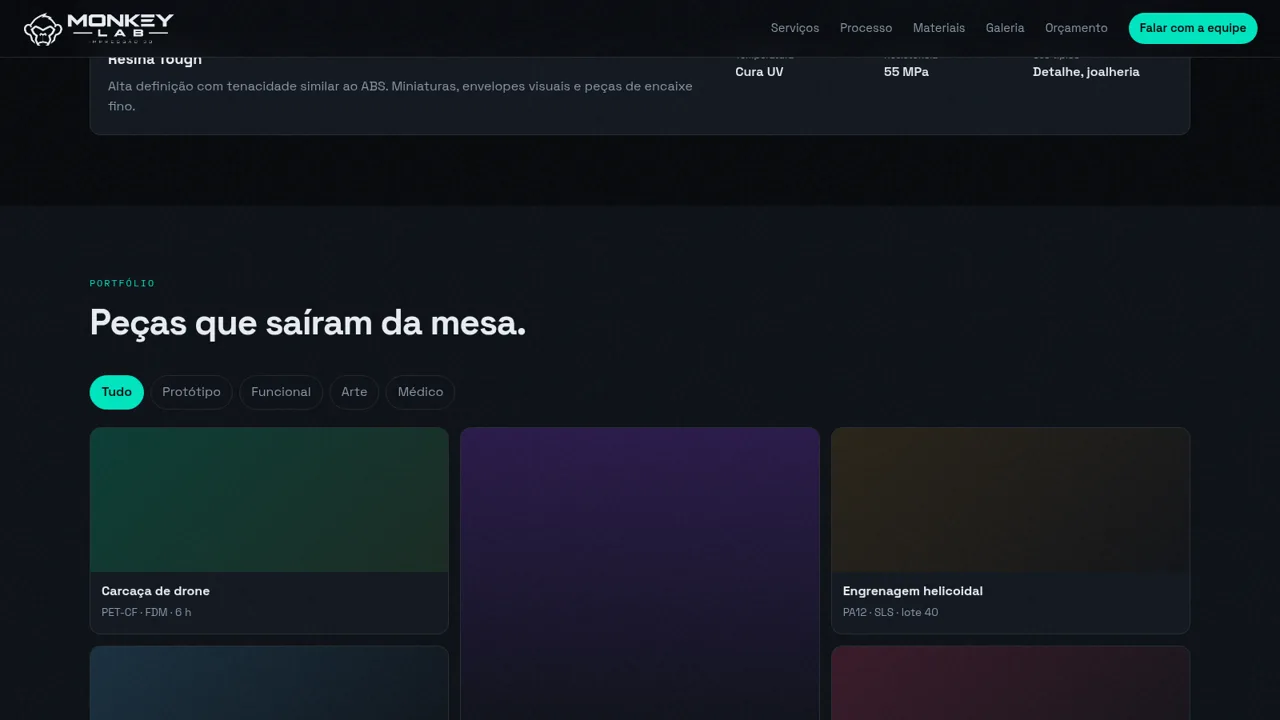Choose the Médico filter chip

point(420,392)
